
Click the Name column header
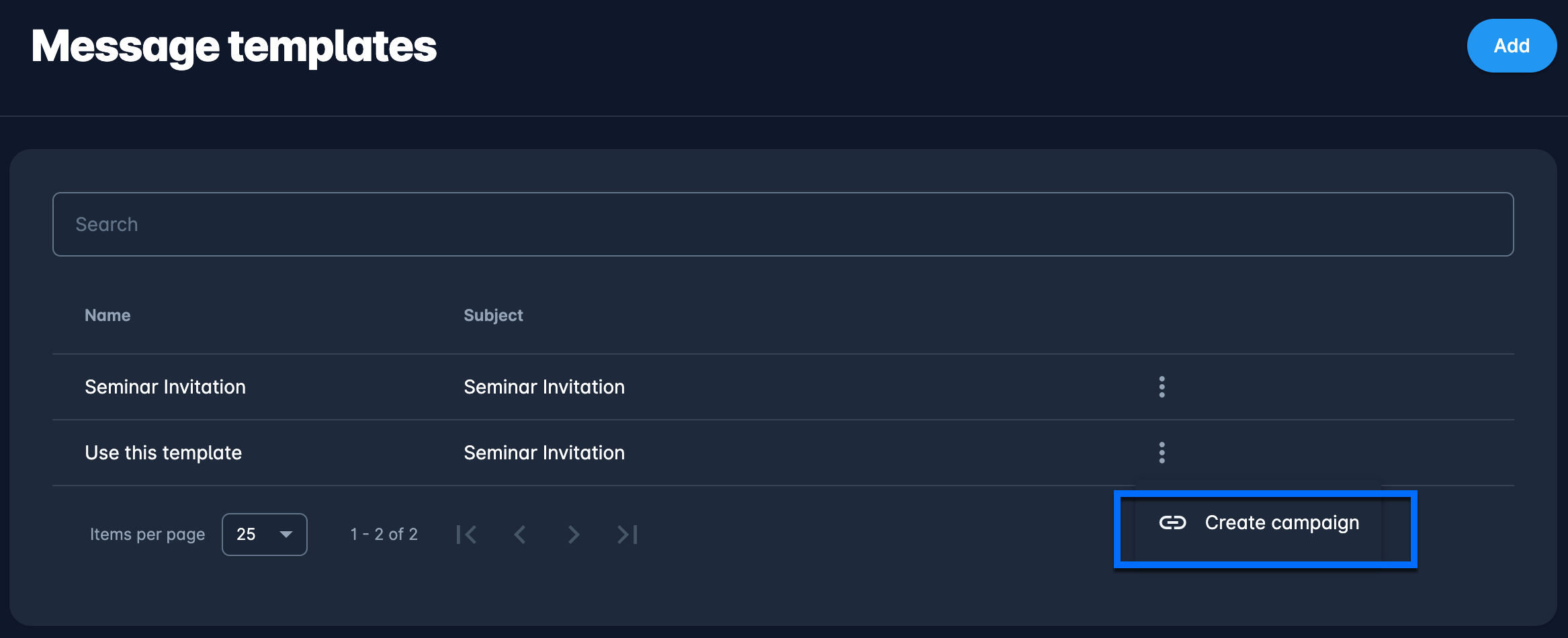pyautogui.click(x=107, y=315)
